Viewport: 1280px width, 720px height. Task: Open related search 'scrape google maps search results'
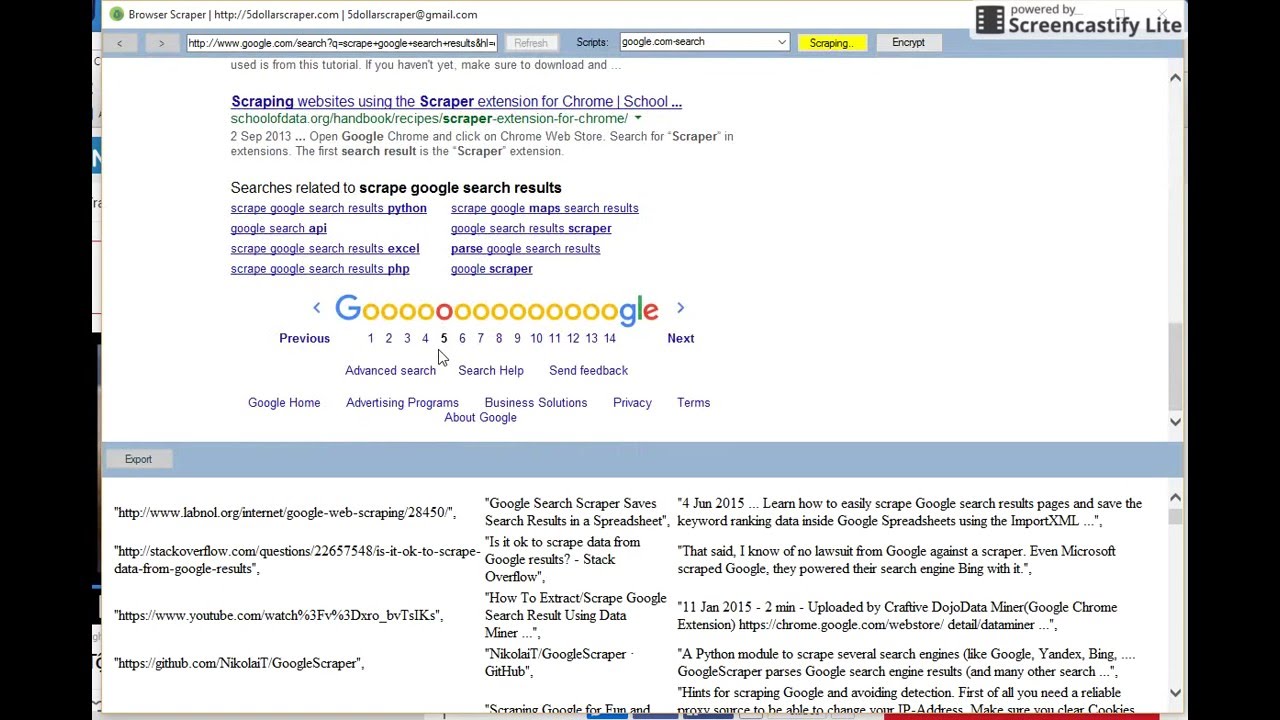click(544, 208)
